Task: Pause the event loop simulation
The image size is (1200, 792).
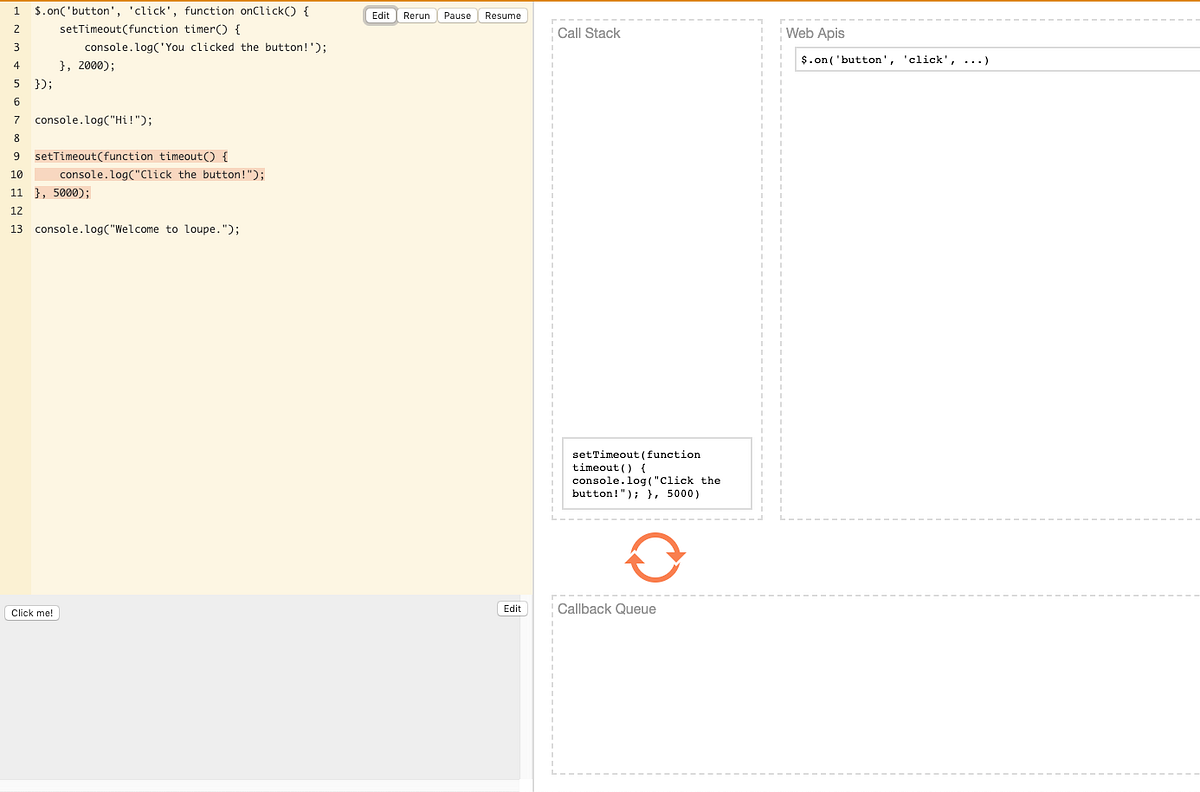Action: pyautogui.click(x=457, y=15)
